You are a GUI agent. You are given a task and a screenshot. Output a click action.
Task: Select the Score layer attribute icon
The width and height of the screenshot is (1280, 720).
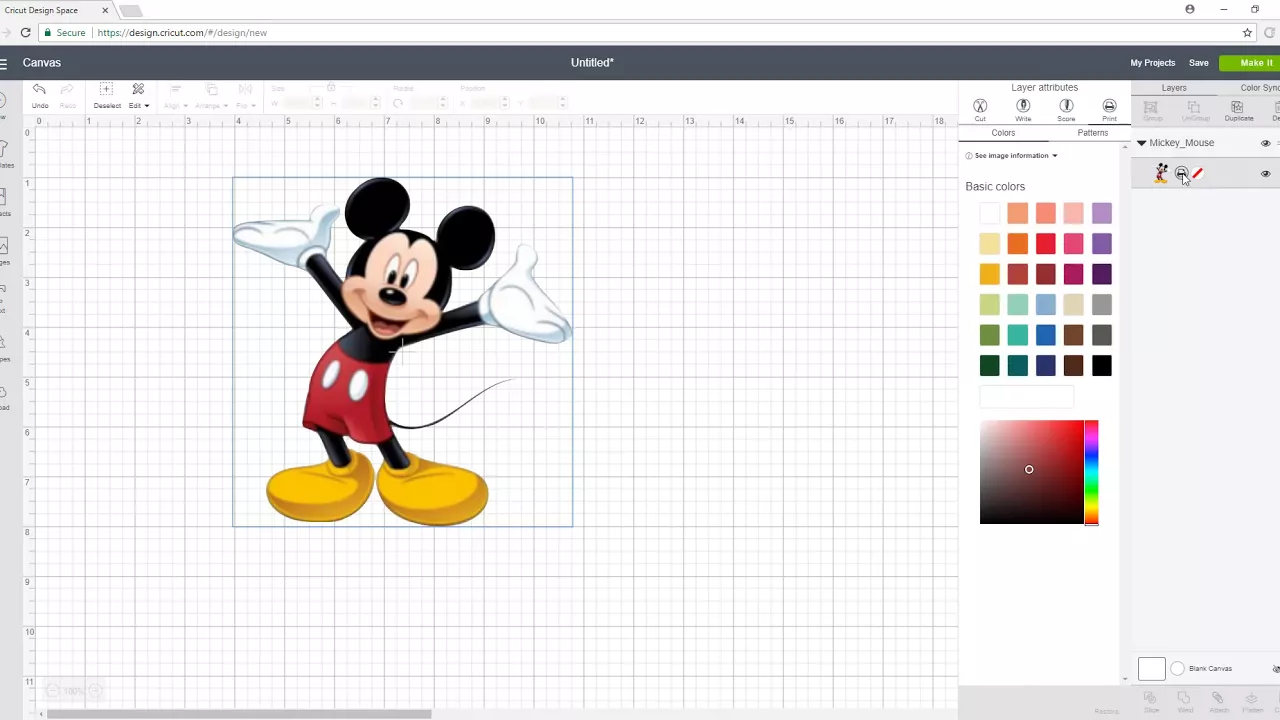coord(1066,106)
